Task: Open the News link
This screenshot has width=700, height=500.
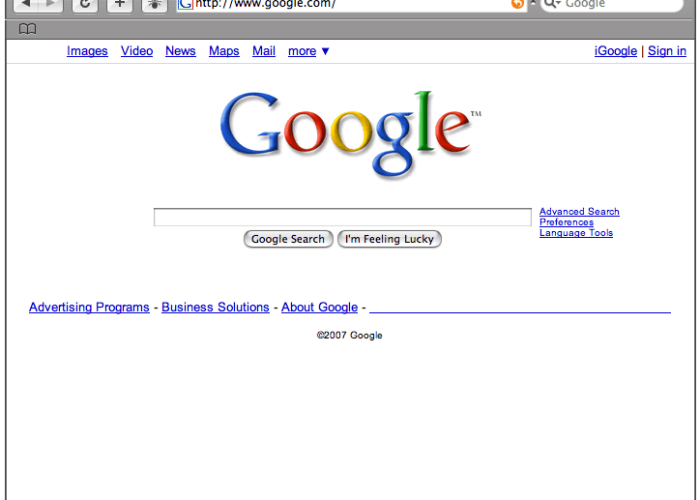Action: coord(180,51)
